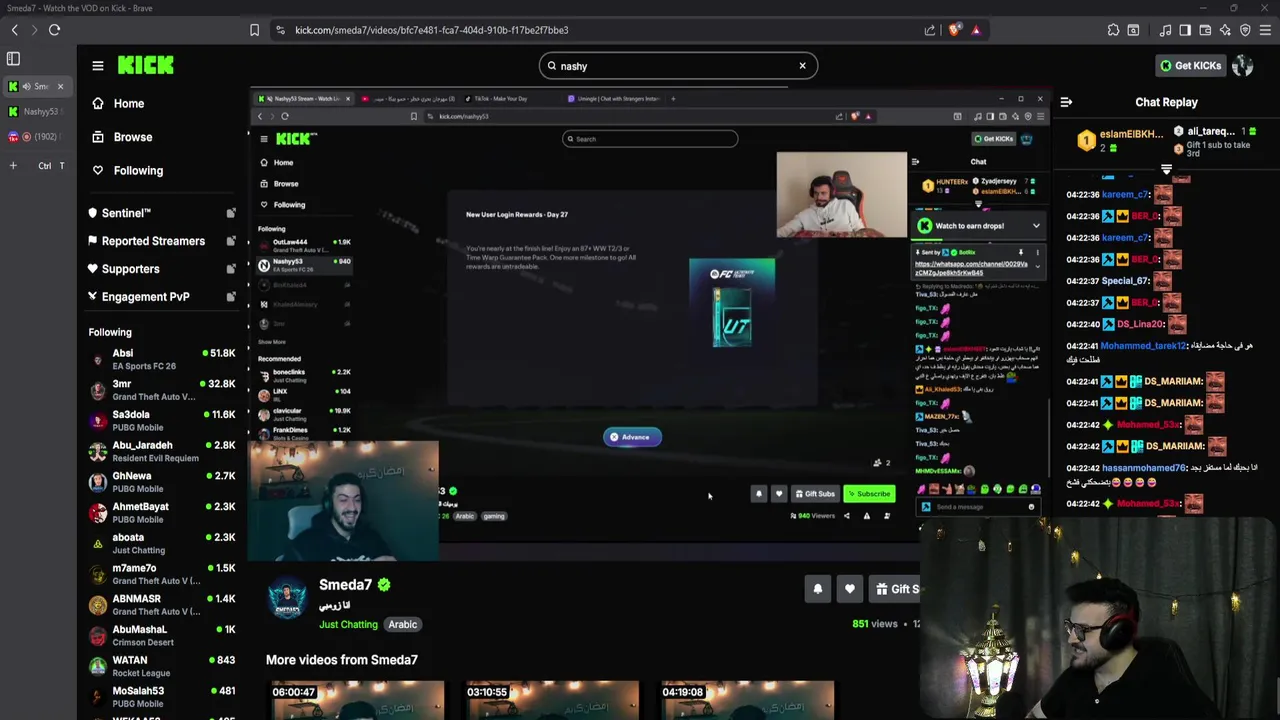Open the 04:19:08 video thumbnail
Screen dimensions: 1280x720
coord(746,700)
